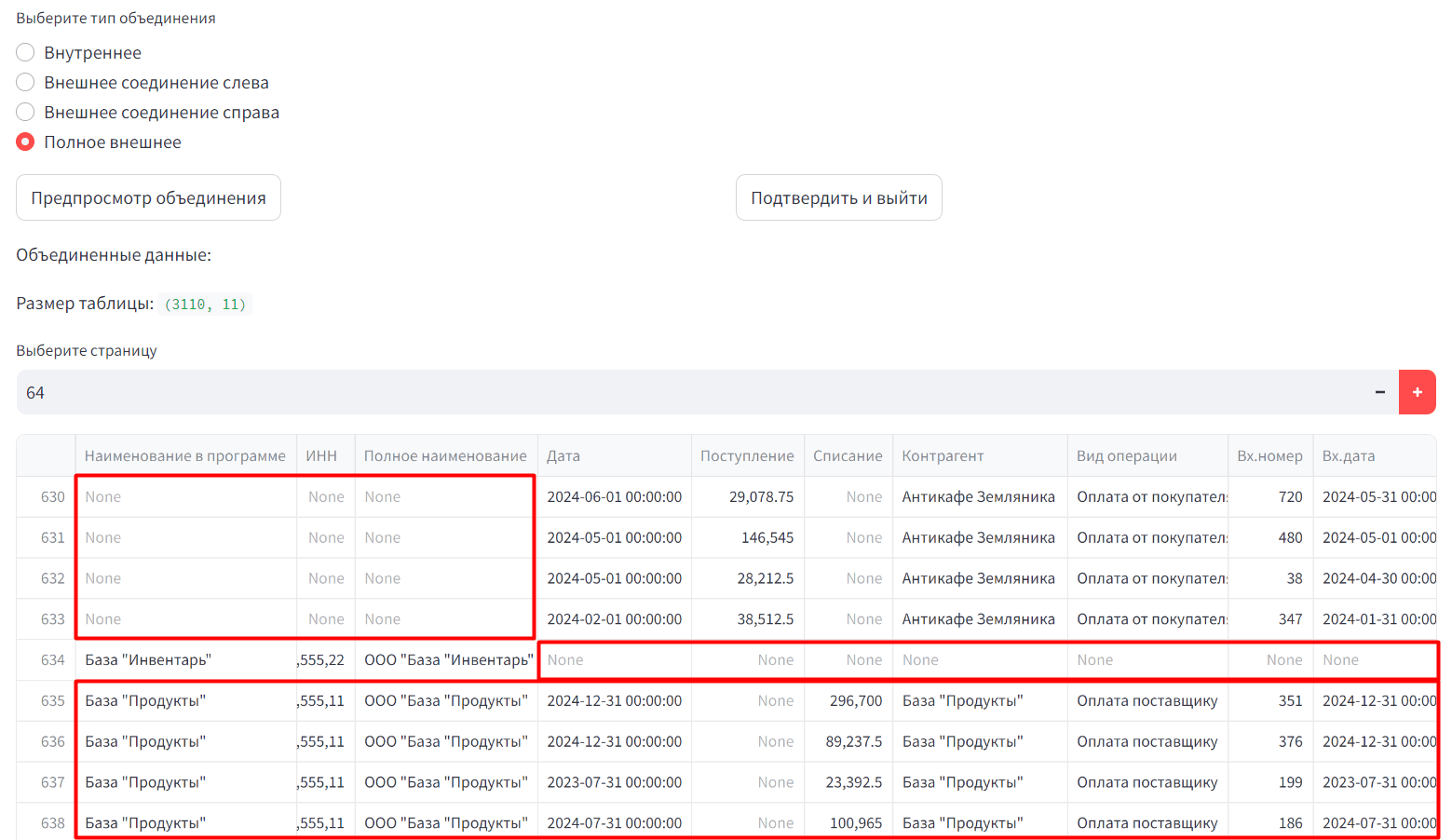Select the 'Внутреннее' join type
Viewport: 1452px width, 840px height.
click(x=26, y=53)
